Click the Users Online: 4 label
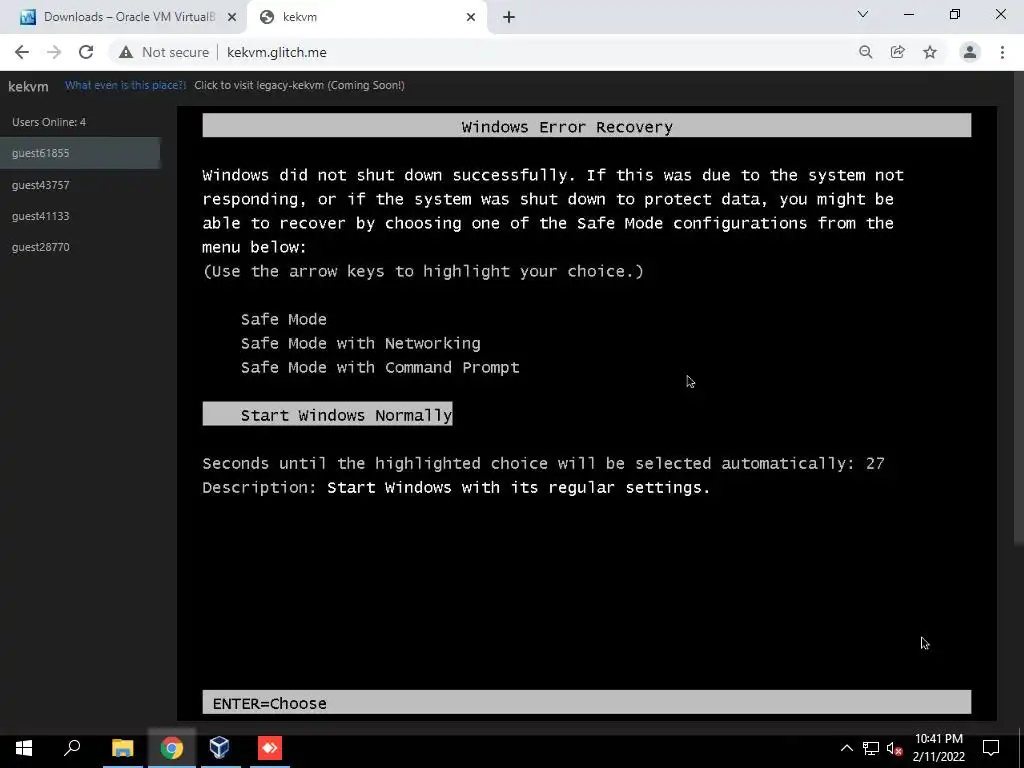Viewport: 1024px width, 768px height. point(49,122)
